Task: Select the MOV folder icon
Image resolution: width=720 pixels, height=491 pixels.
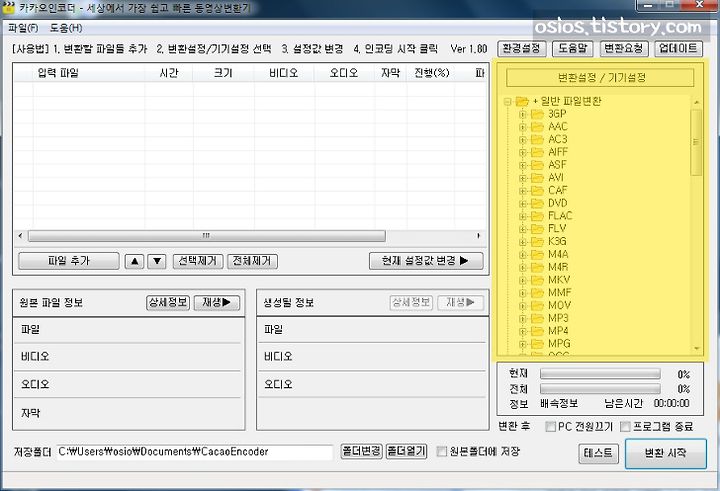Action: (537, 305)
